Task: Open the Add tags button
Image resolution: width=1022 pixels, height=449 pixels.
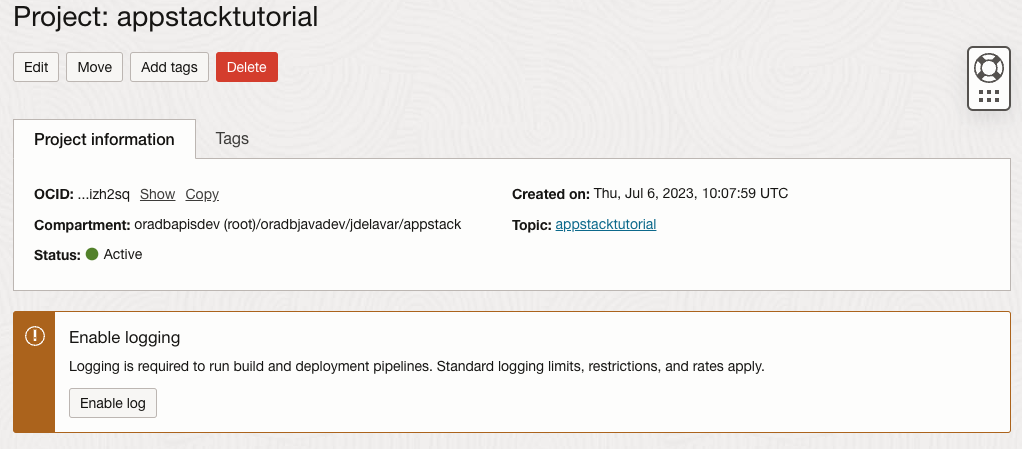Action: point(169,67)
